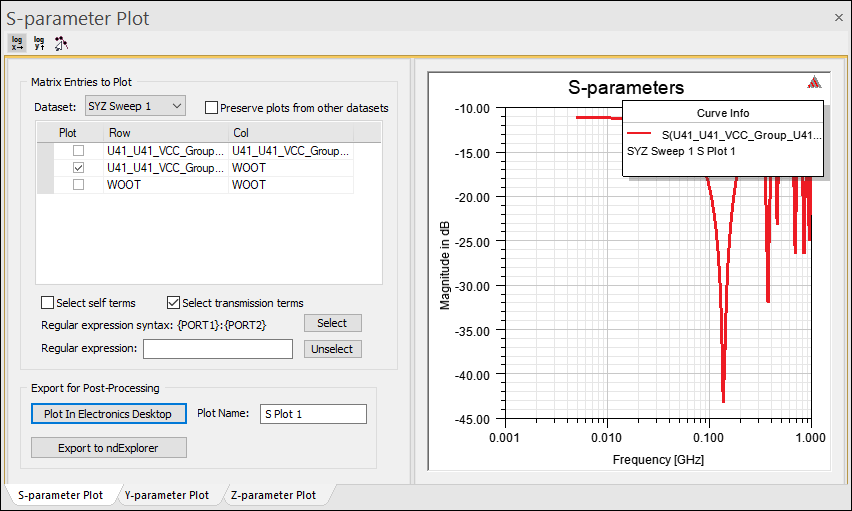Image resolution: width=852 pixels, height=511 pixels.
Task: Check the first U41 VCC Group row checkbox
Action: point(78,151)
